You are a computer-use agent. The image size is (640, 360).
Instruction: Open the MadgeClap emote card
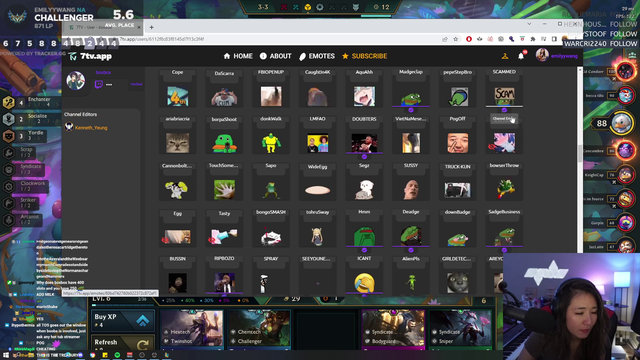(411, 89)
